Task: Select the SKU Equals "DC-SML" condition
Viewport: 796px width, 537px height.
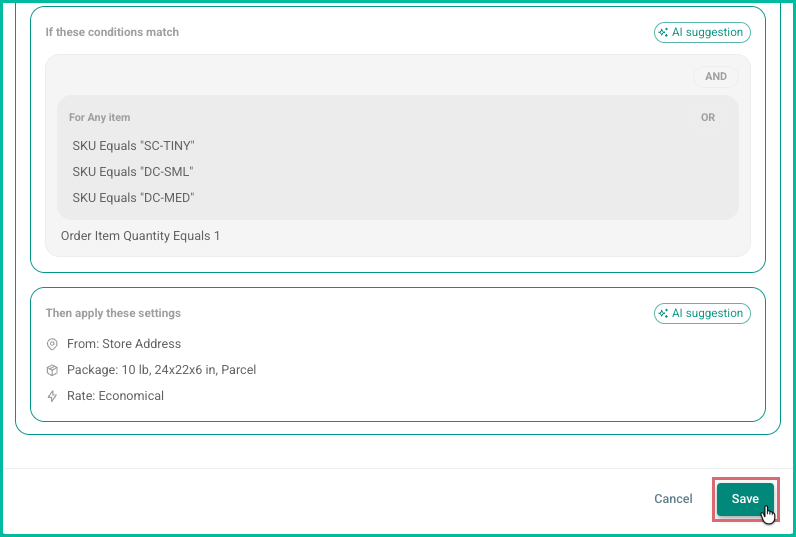Action: pos(132,172)
